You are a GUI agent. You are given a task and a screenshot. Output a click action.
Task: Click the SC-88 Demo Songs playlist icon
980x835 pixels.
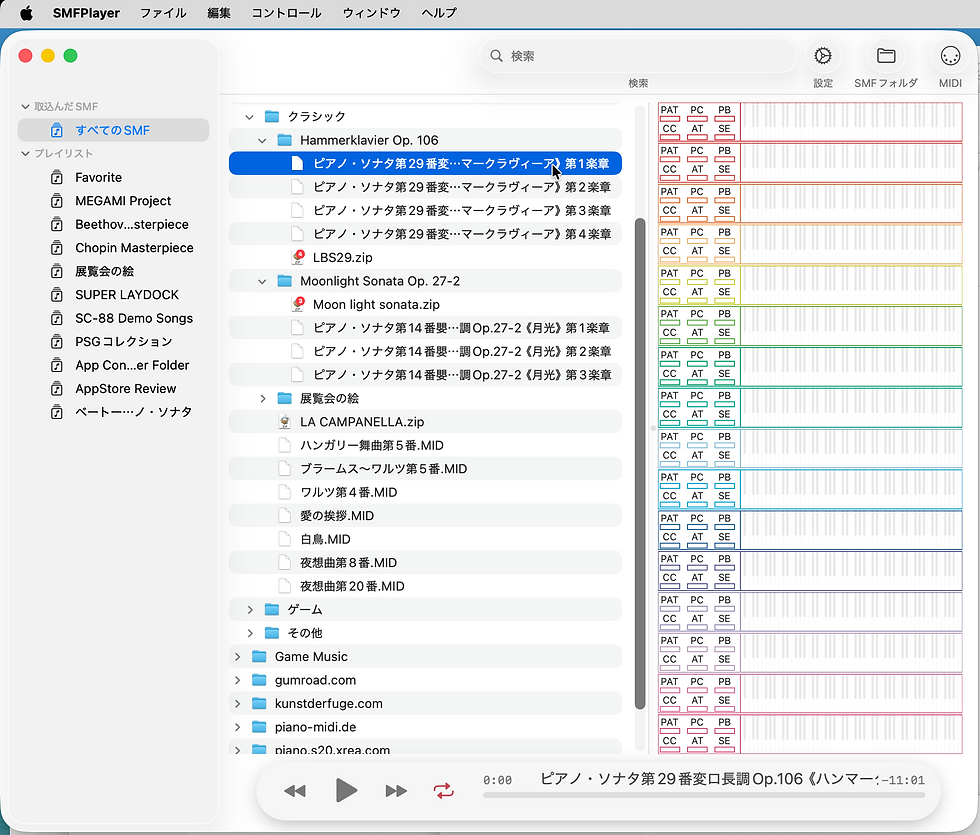(x=57, y=319)
